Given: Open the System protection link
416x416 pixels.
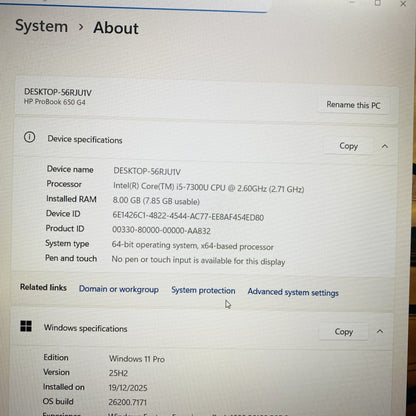Looking at the screenshot, I should pyautogui.click(x=203, y=290).
